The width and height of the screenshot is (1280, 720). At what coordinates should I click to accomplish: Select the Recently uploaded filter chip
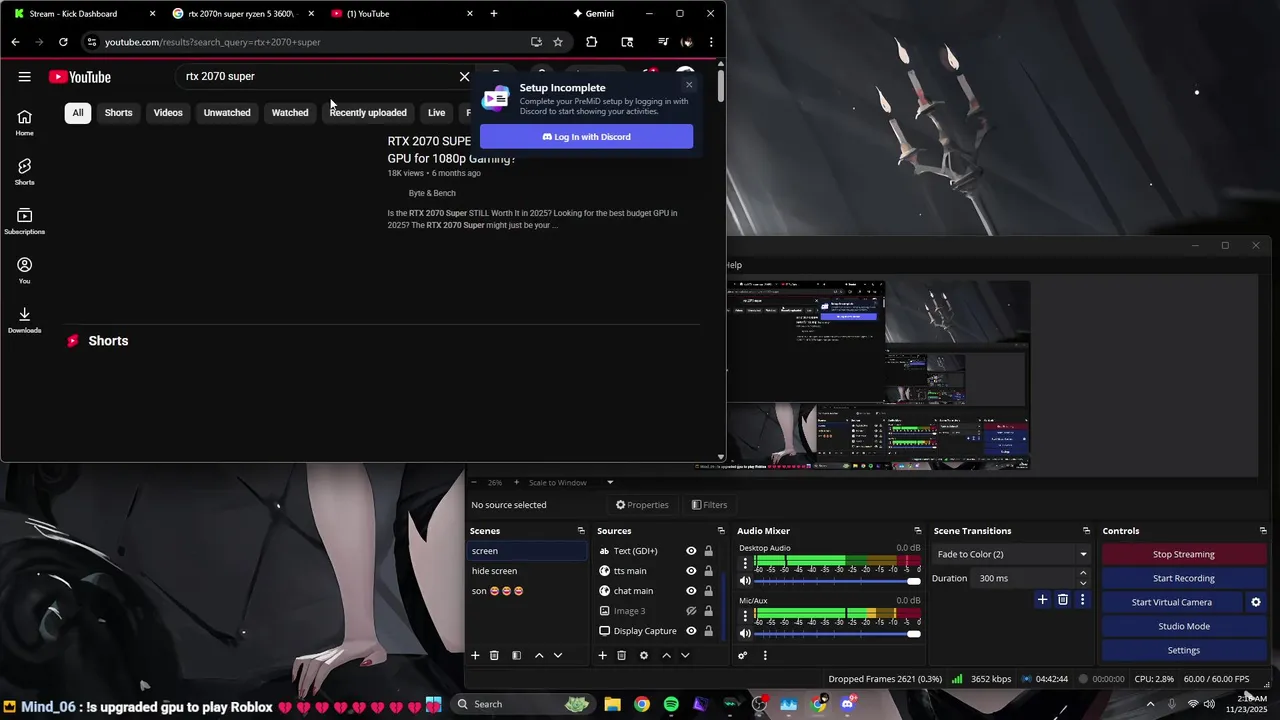(x=368, y=113)
